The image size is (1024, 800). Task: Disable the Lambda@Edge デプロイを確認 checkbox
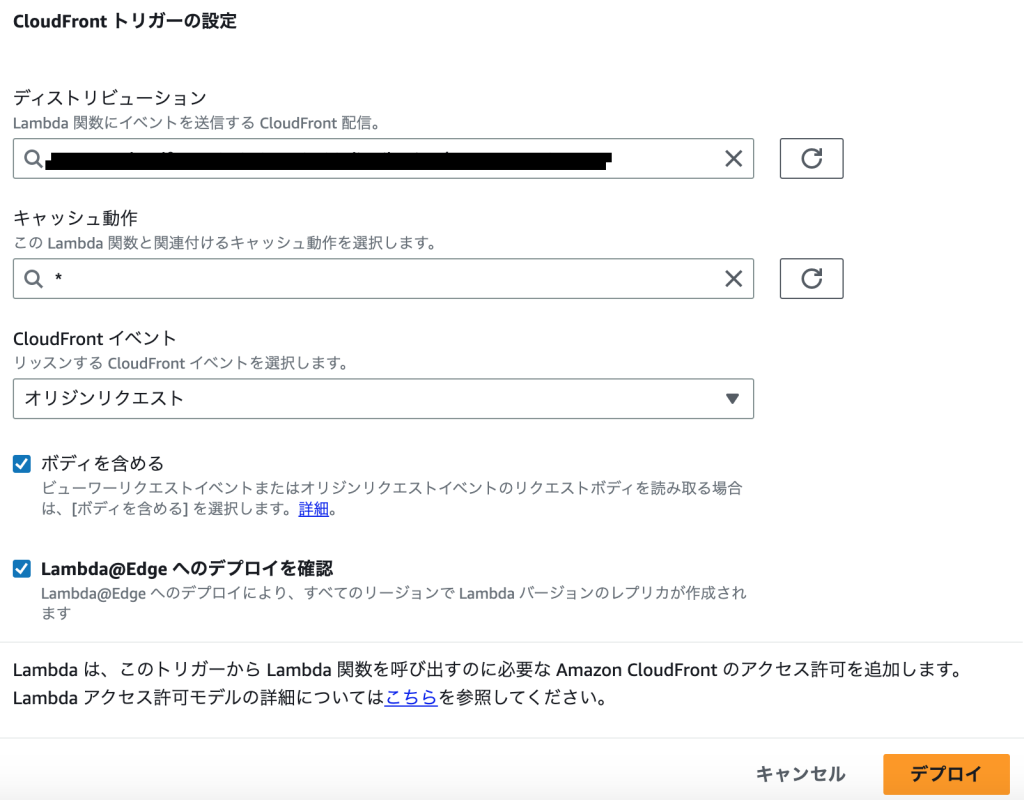20,567
